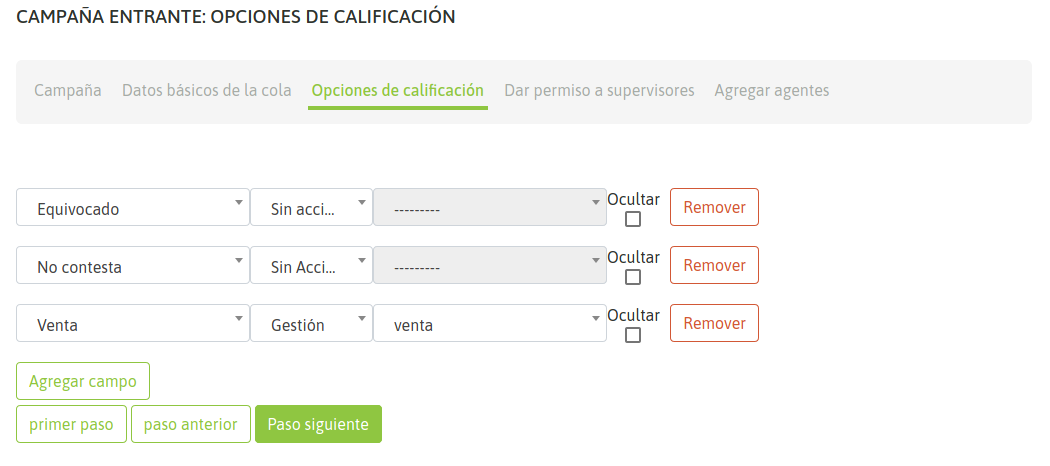Viewport: 1050px width, 466px height.
Task: Go back with paso anterior button
Action: pos(190,424)
